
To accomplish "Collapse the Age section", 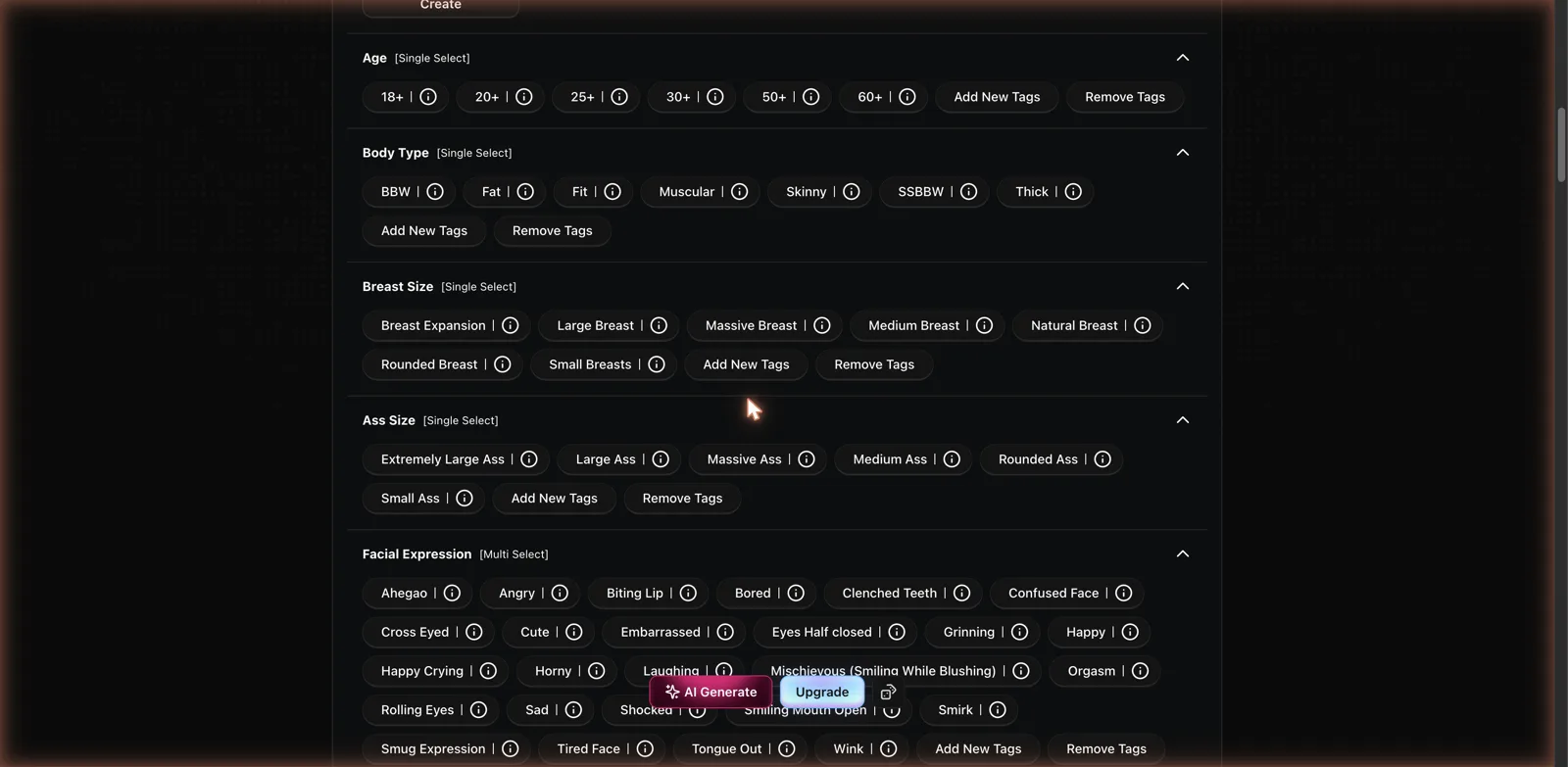I will click(1183, 58).
